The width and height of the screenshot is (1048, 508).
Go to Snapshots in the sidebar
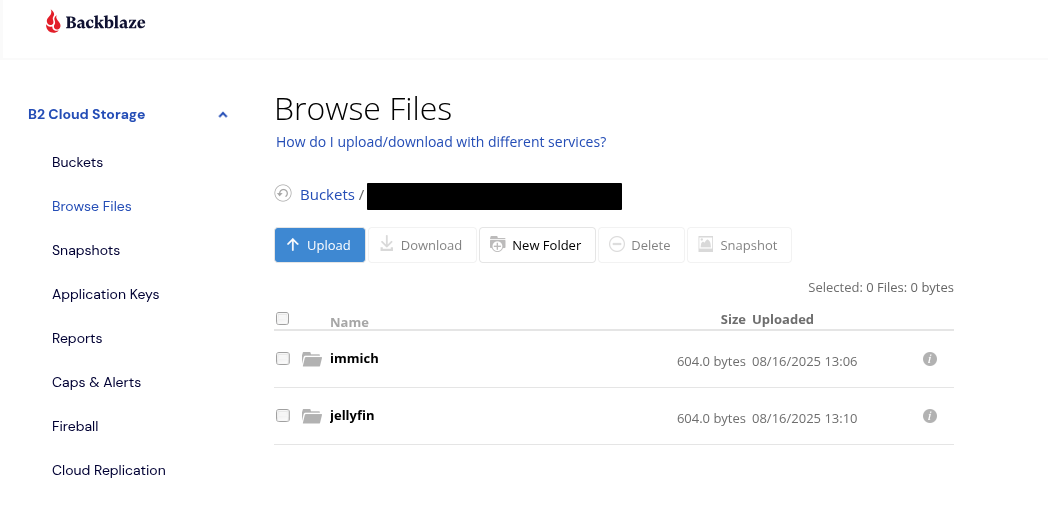[86, 250]
